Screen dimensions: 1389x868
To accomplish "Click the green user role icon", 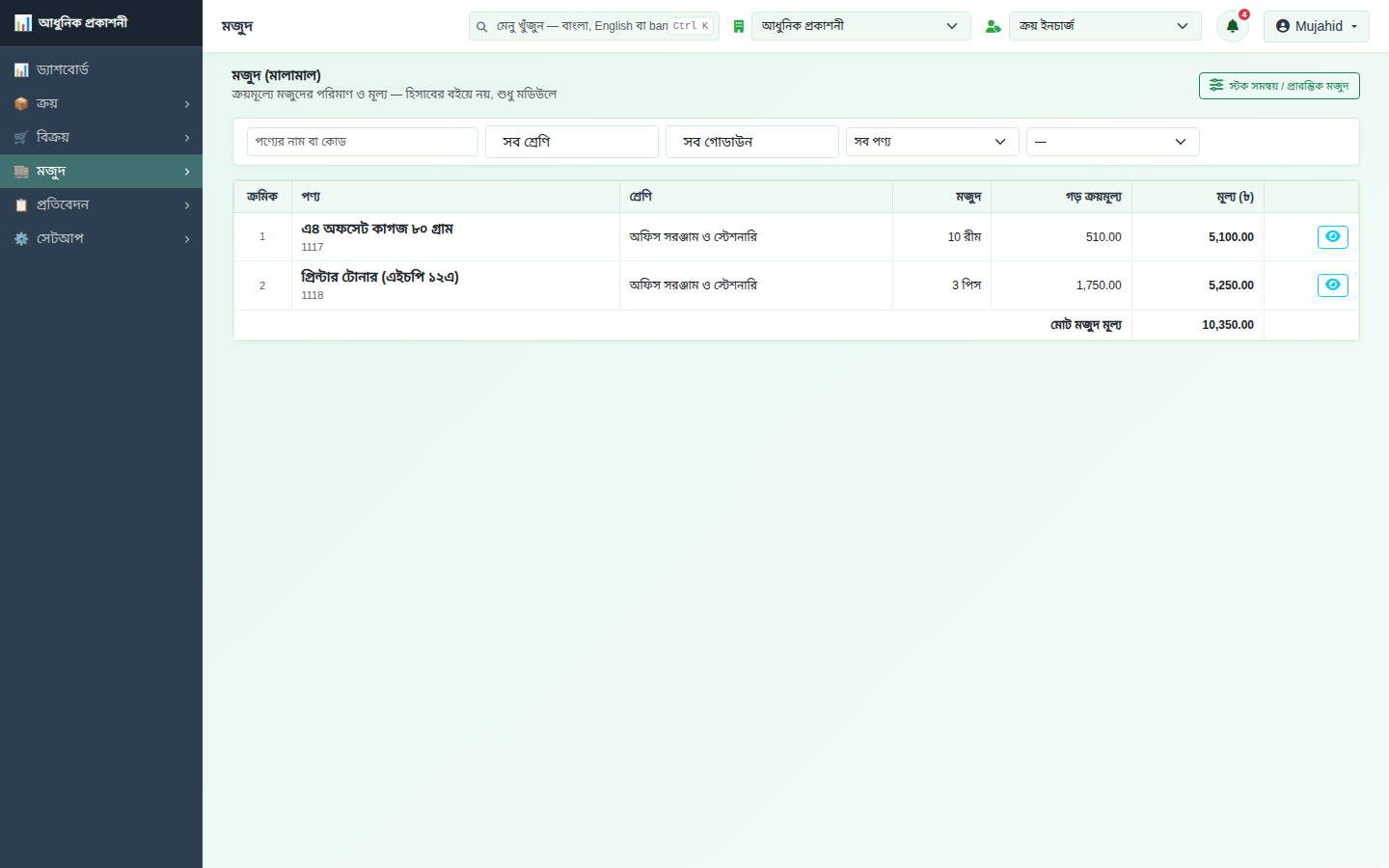I will click(x=993, y=26).
